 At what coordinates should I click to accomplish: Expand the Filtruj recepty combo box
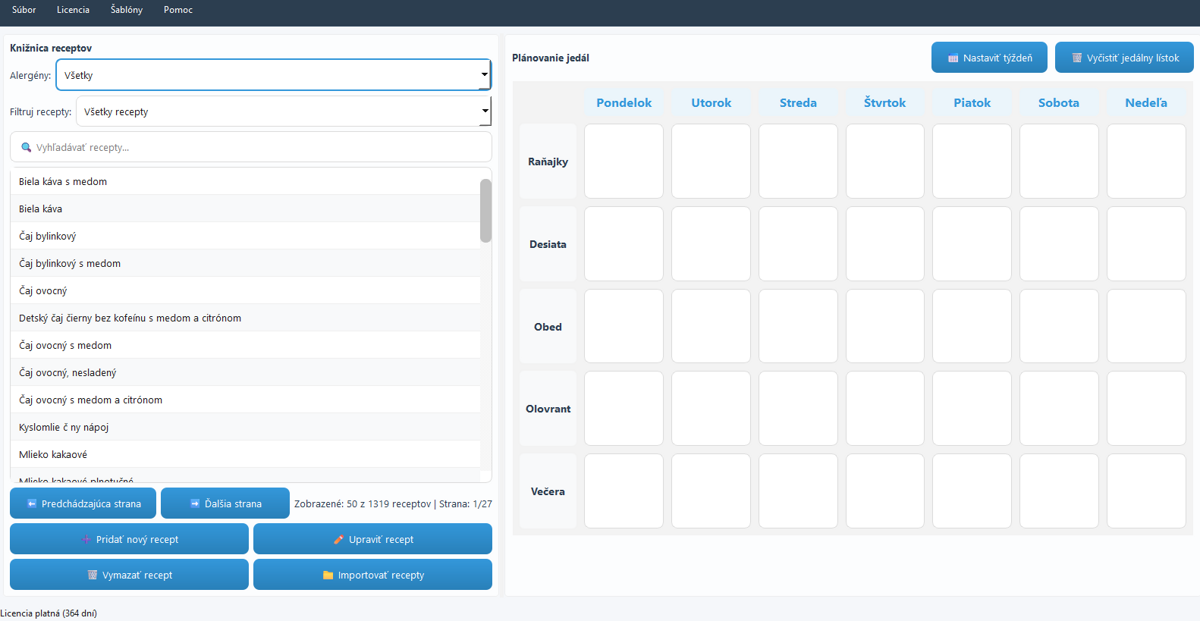[x=283, y=112]
